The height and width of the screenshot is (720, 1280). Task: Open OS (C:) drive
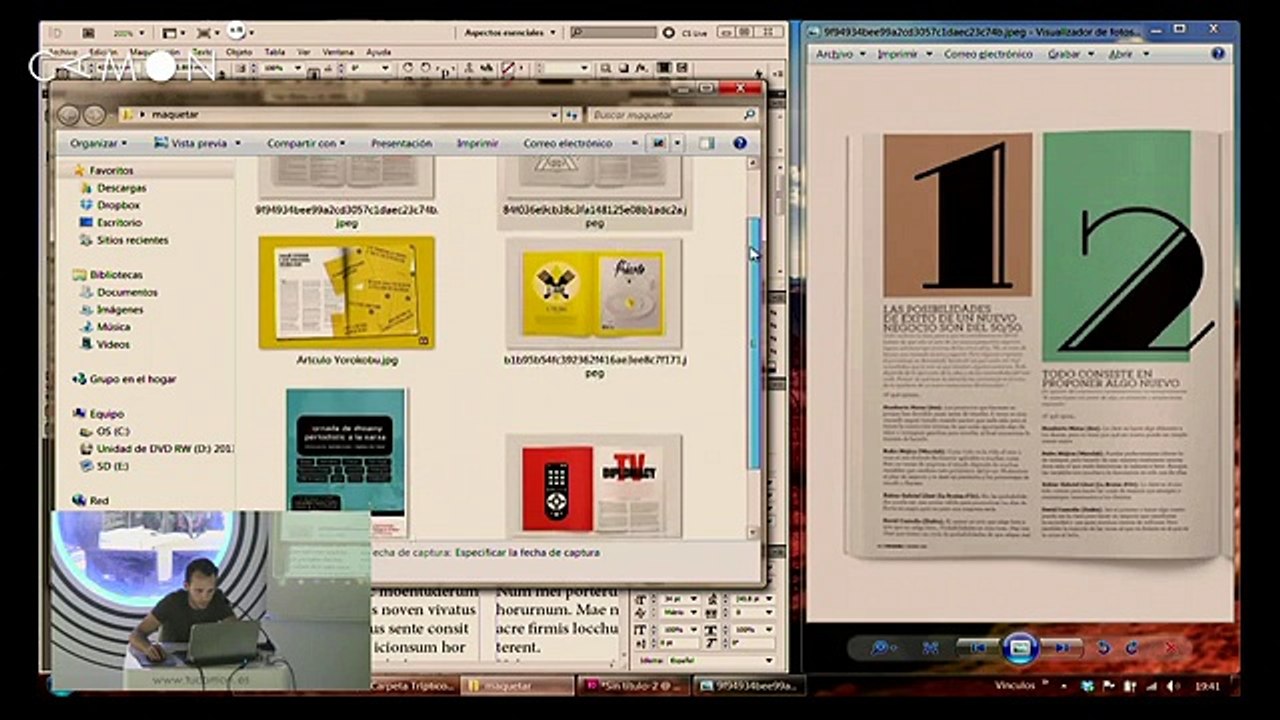click(x=113, y=431)
